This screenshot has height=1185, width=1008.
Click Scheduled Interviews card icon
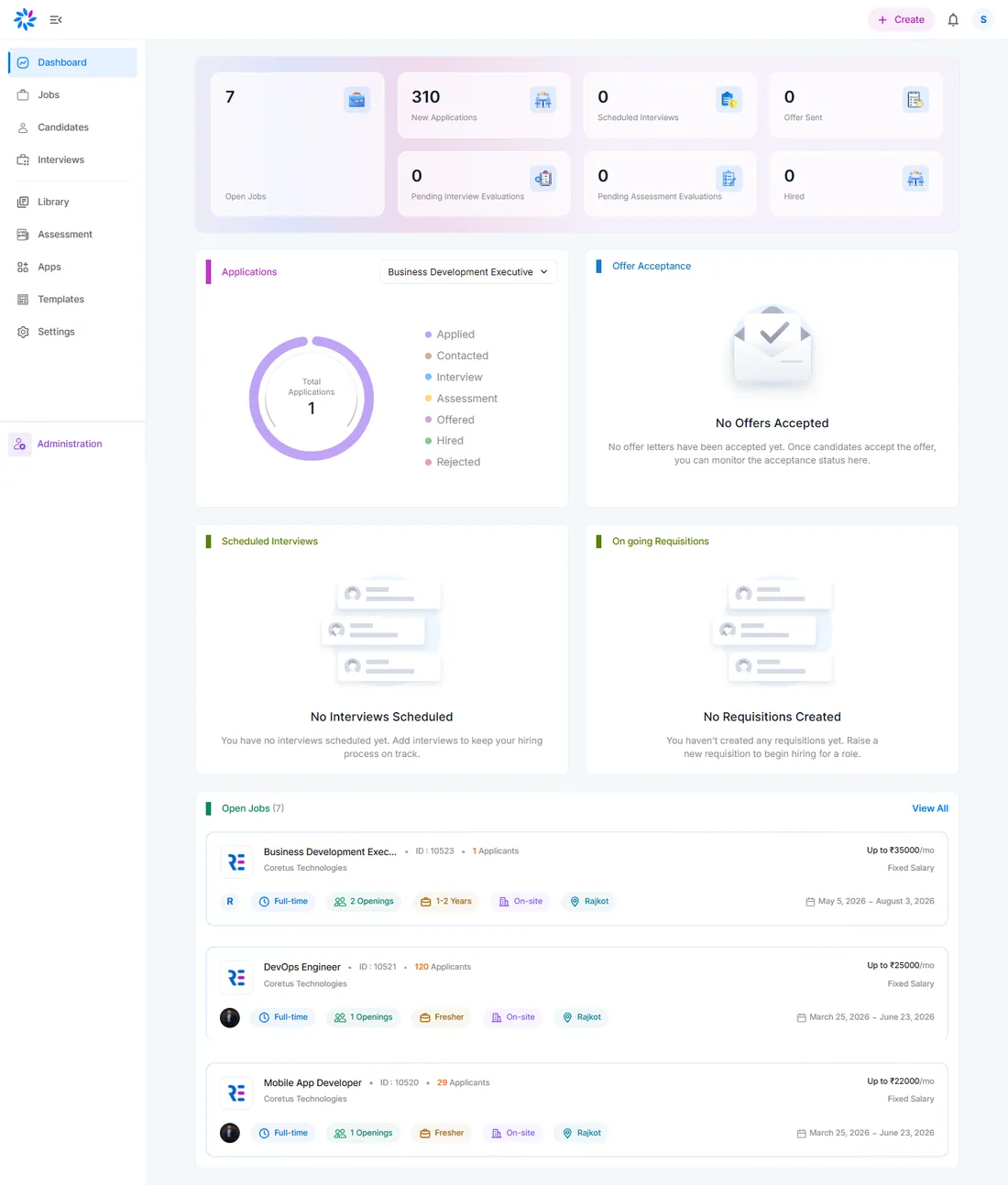coord(729,99)
